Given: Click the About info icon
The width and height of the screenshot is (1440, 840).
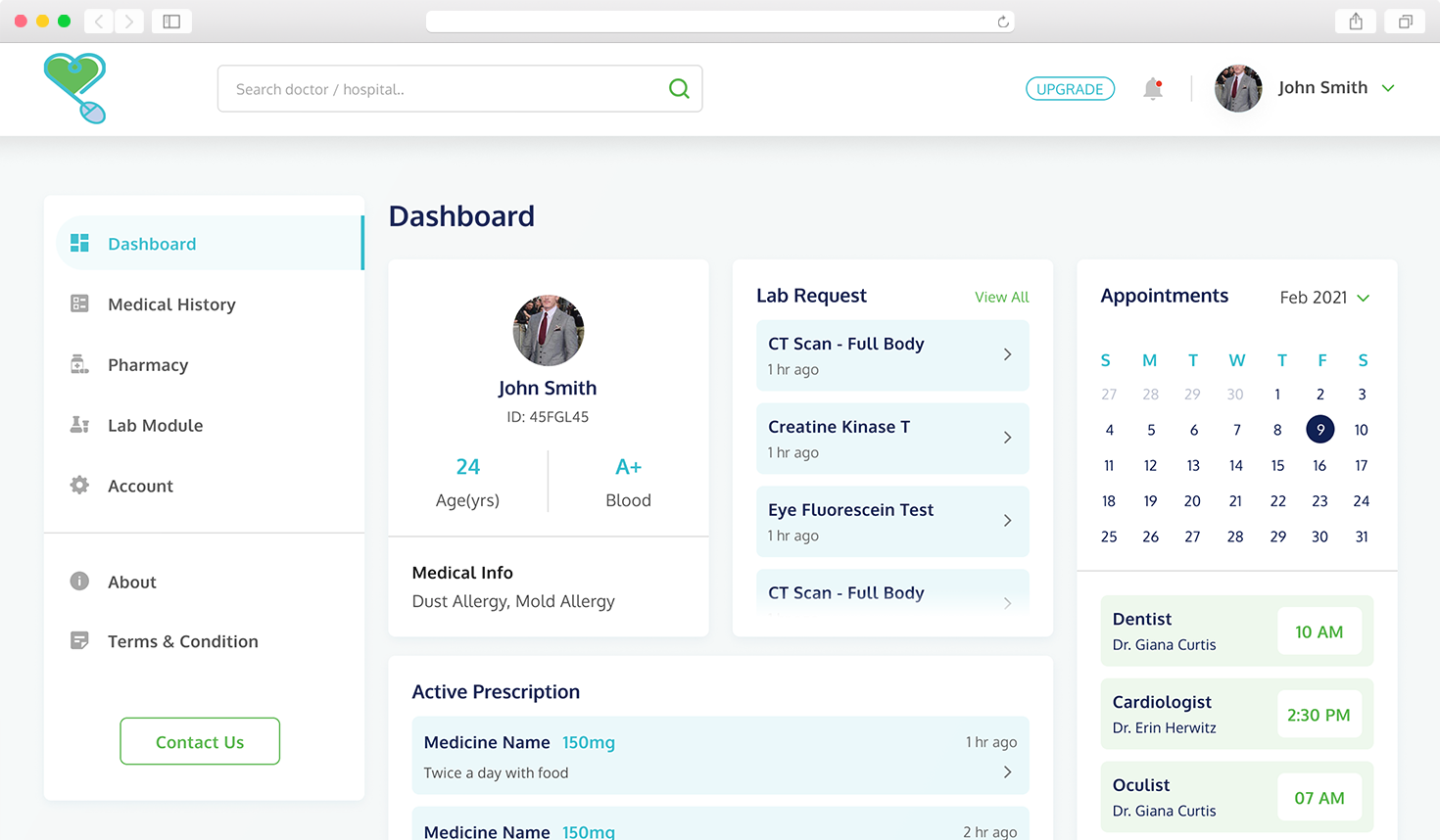Looking at the screenshot, I should [x=79, y=582].
